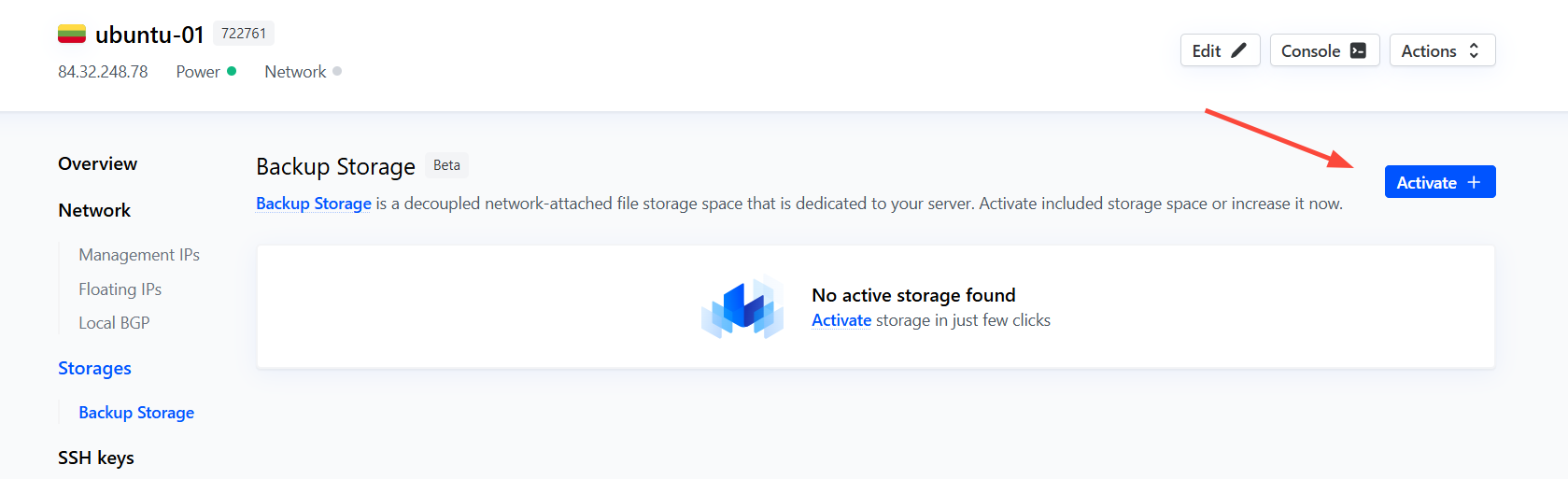
Task: Select Floating IPs in sidebar
Action: (120, 289)
